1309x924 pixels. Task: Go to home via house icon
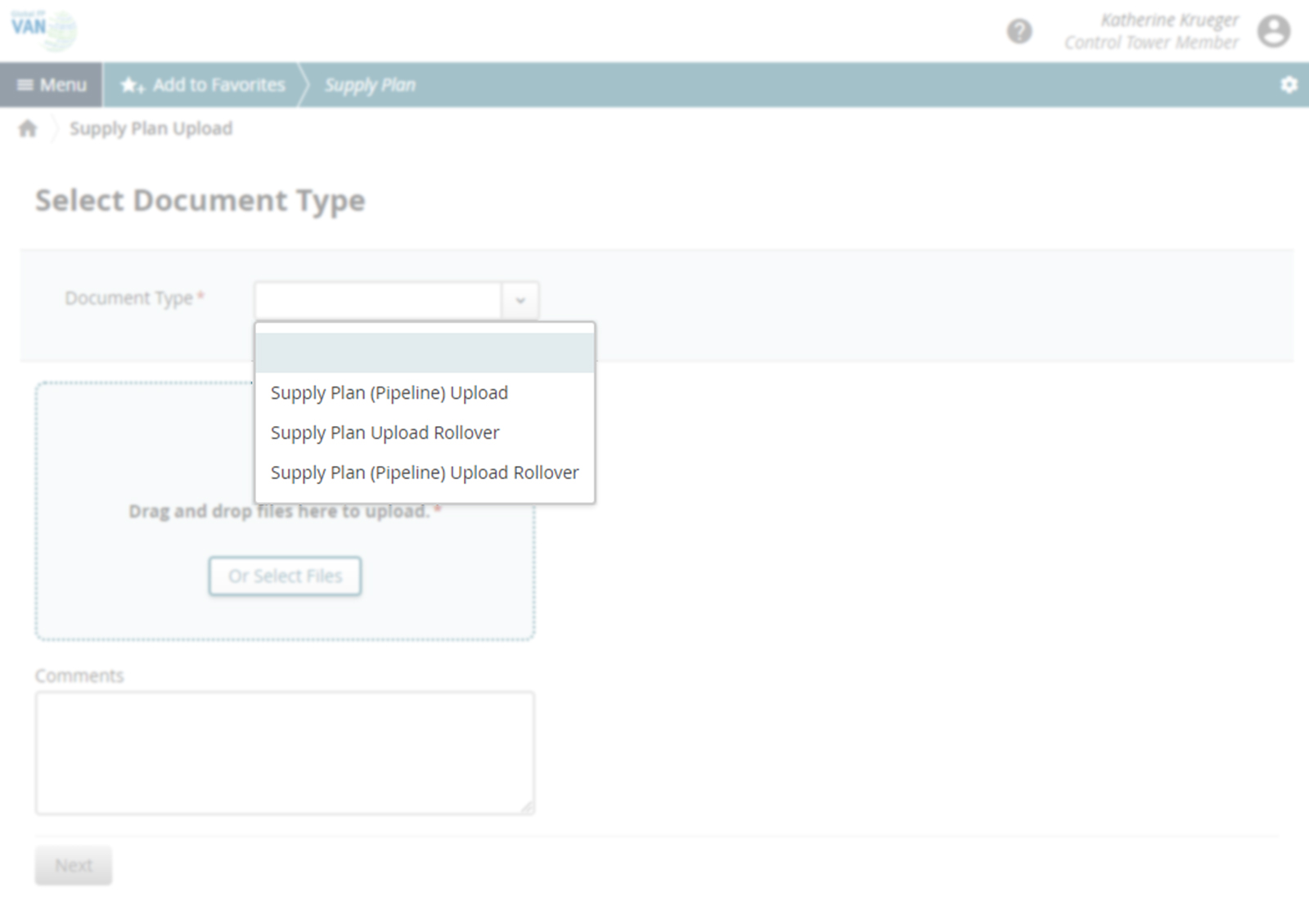coord(28,129)
